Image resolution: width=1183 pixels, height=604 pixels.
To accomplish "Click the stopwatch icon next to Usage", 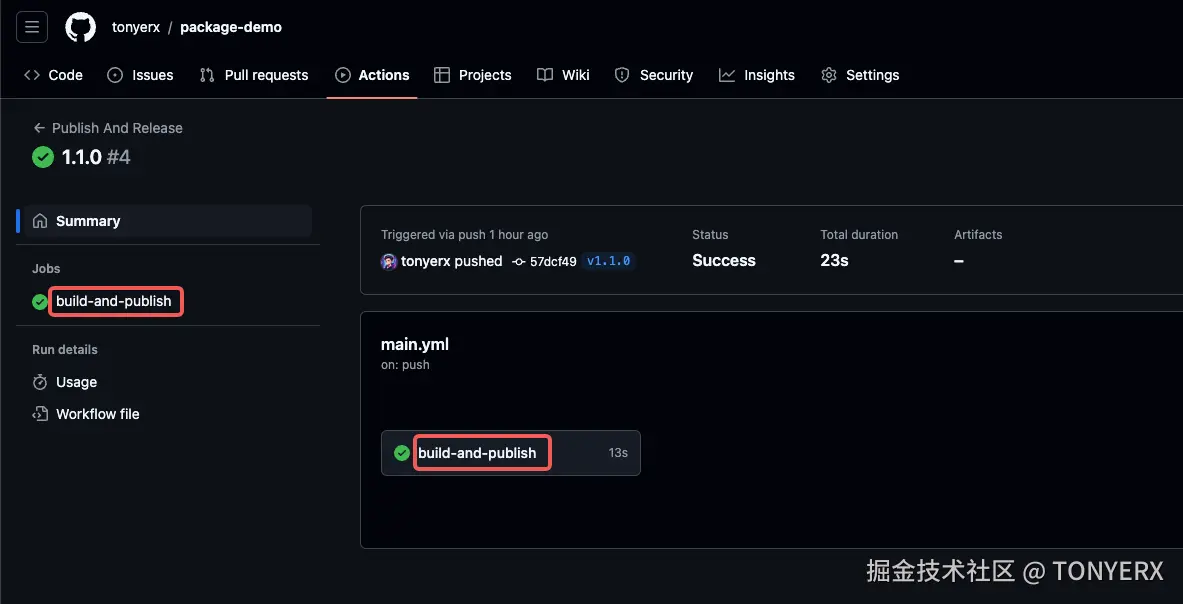I will 40,382.
